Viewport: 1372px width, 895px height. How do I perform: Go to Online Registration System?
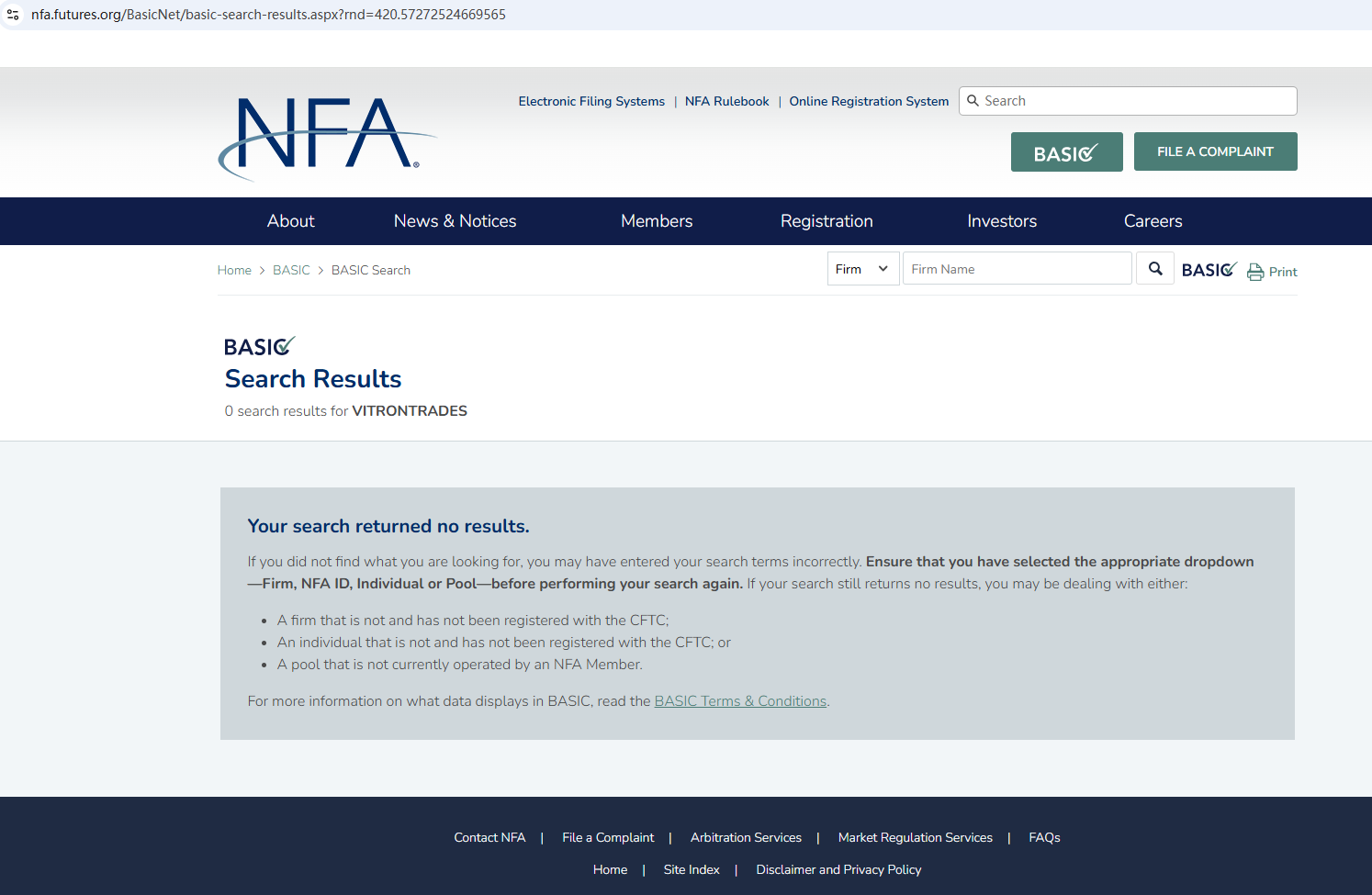tap(869, 102)
